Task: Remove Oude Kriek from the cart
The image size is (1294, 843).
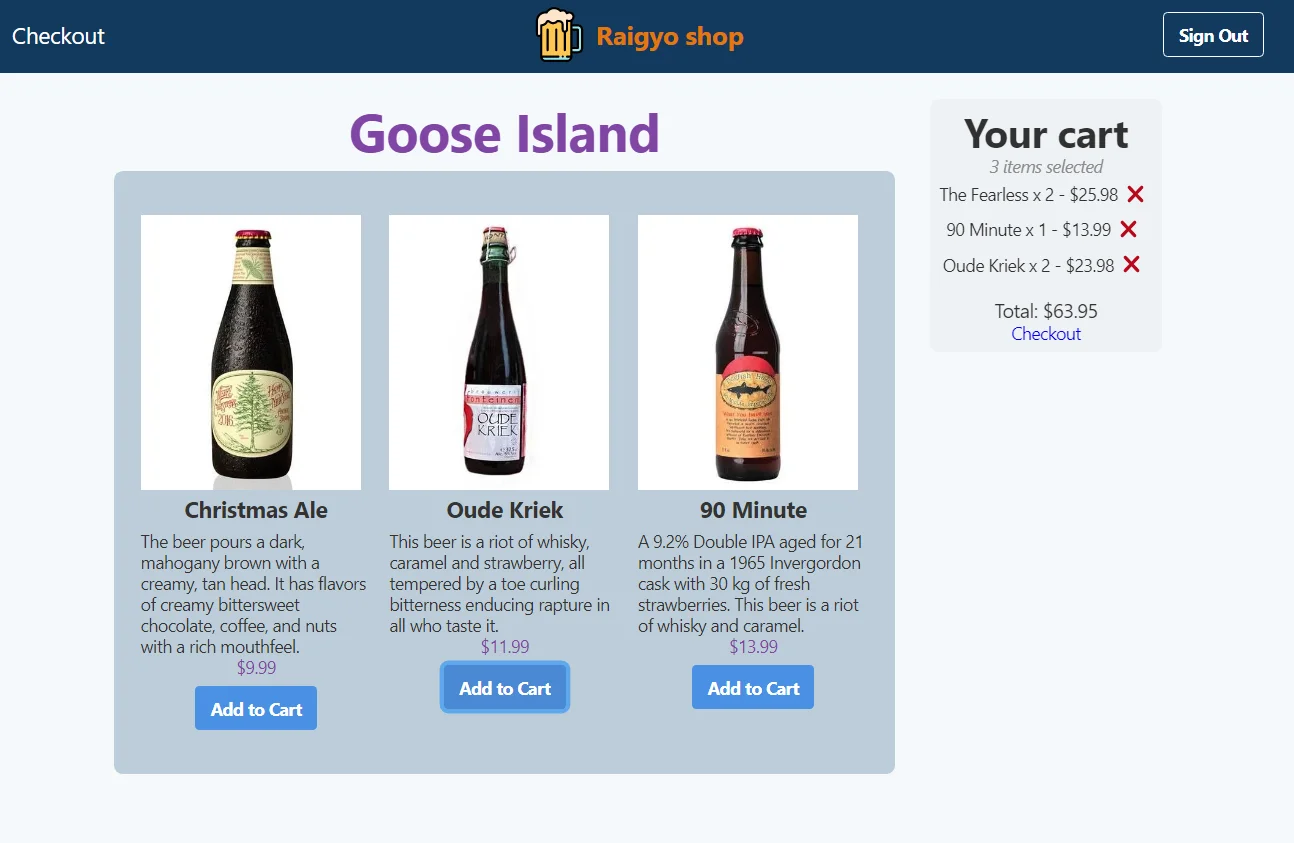Action: coord(1131,264)
